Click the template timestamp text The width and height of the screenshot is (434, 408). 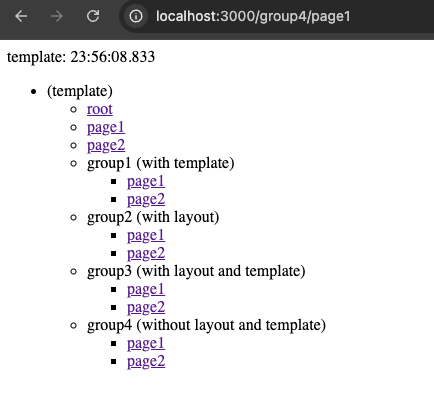[x=81, y=57]
